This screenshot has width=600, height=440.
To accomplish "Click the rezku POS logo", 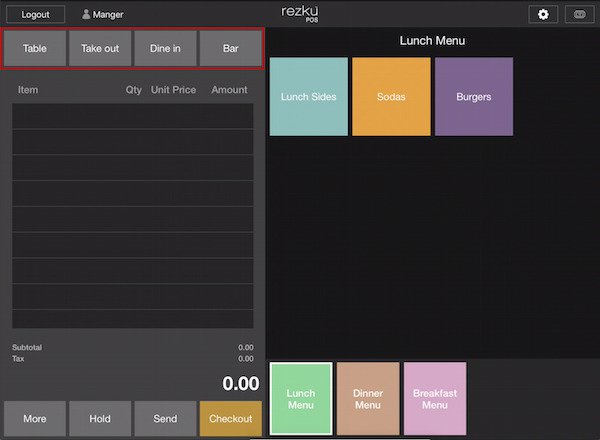I will (x=300, y=13).
